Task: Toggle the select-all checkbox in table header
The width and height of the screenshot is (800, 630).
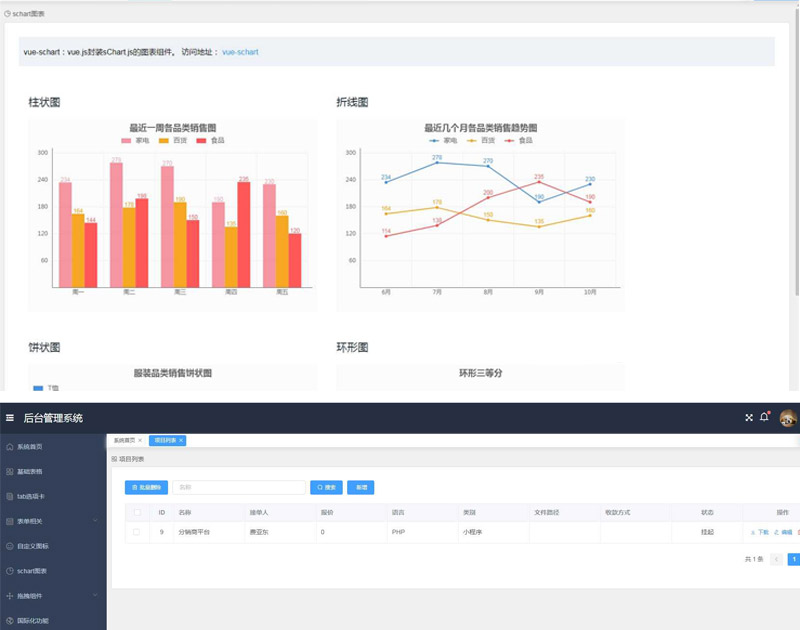Action: point(137,512)
